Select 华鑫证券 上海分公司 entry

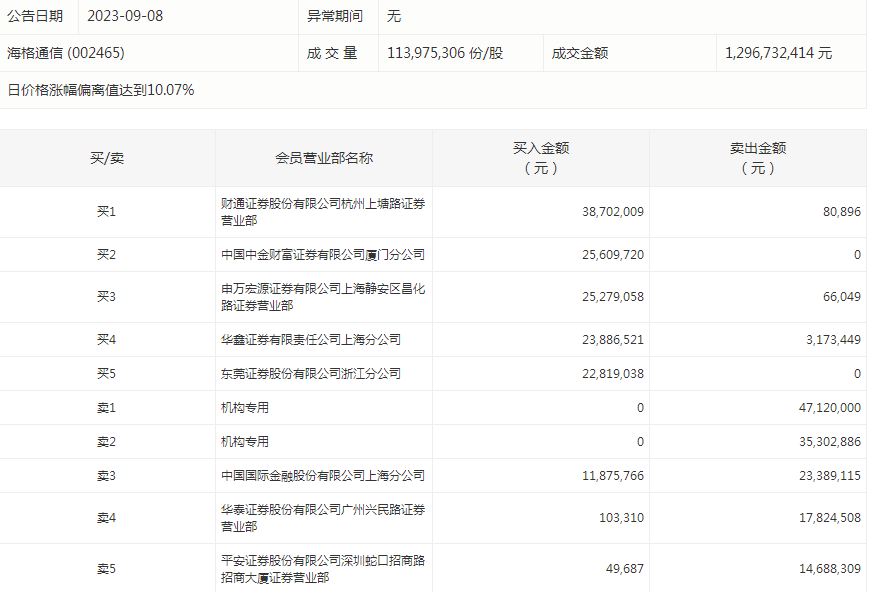tap(311, 340)
